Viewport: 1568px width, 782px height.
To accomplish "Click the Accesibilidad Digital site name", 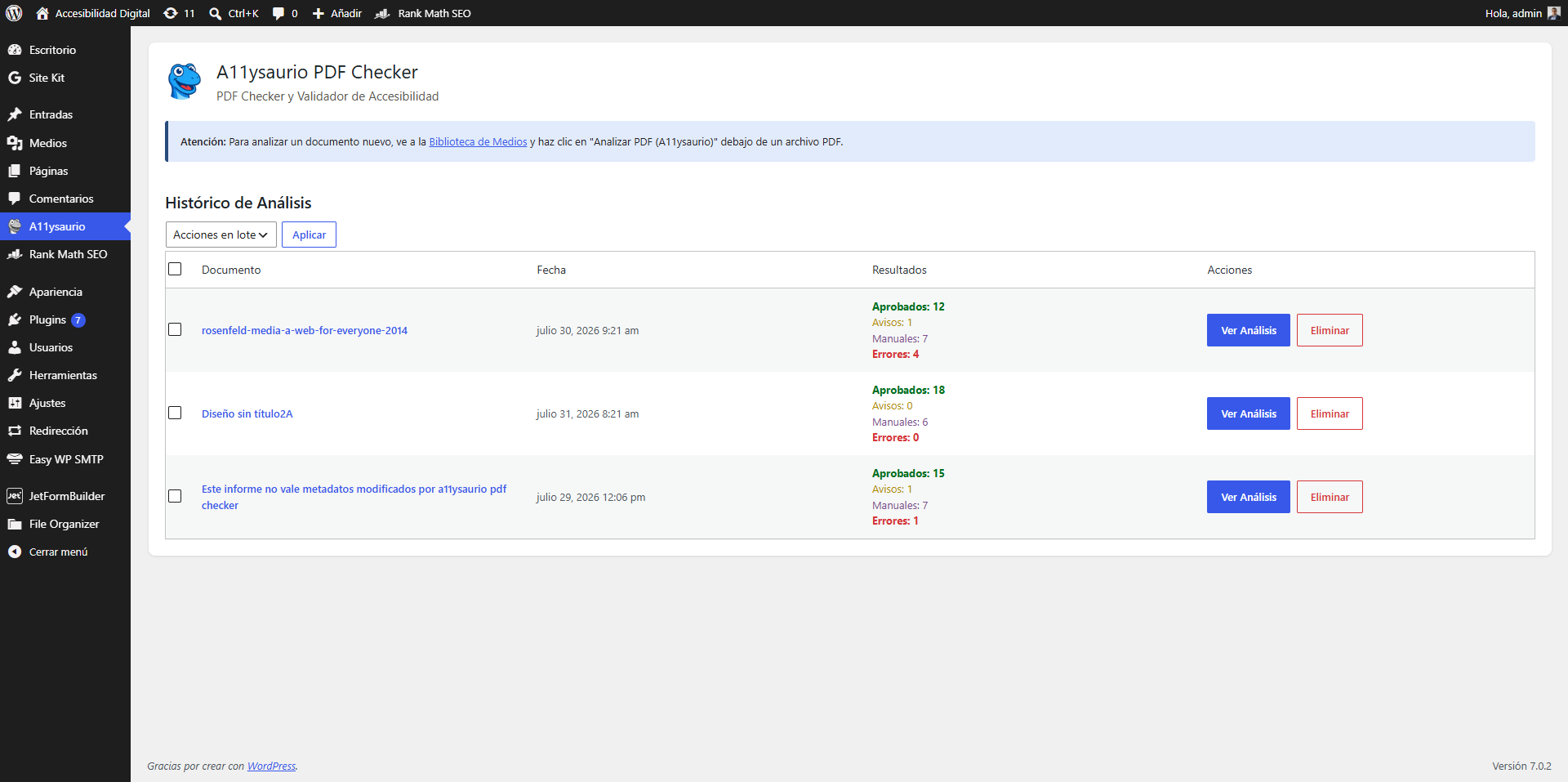I will [103, 13].
